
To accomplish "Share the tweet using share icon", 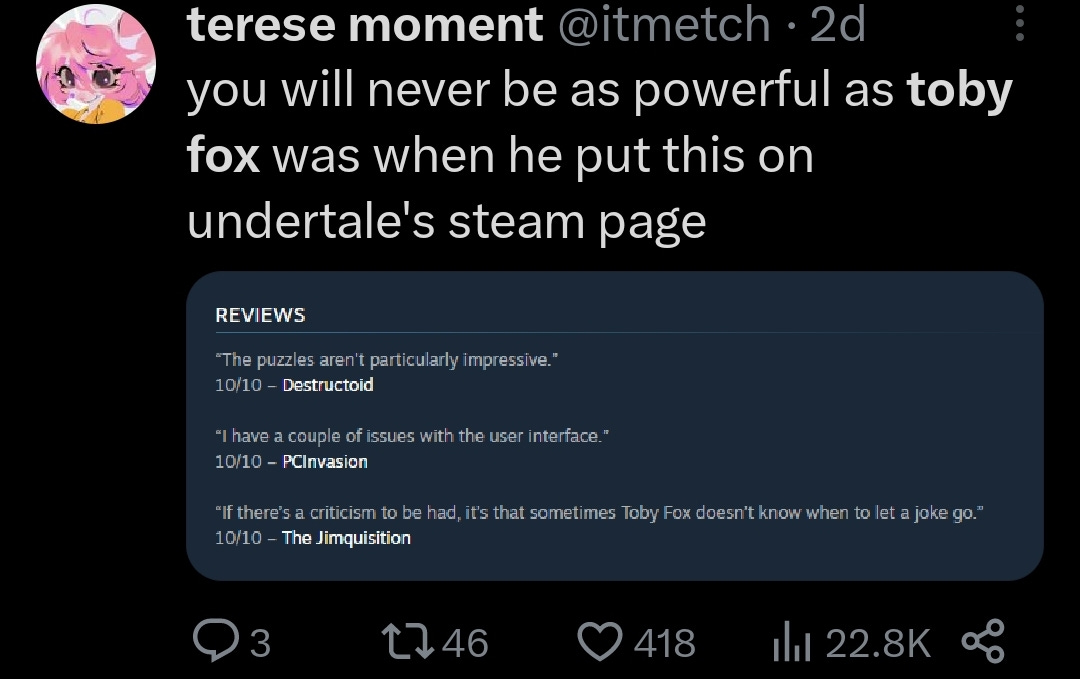I will (x=983, y=641).
